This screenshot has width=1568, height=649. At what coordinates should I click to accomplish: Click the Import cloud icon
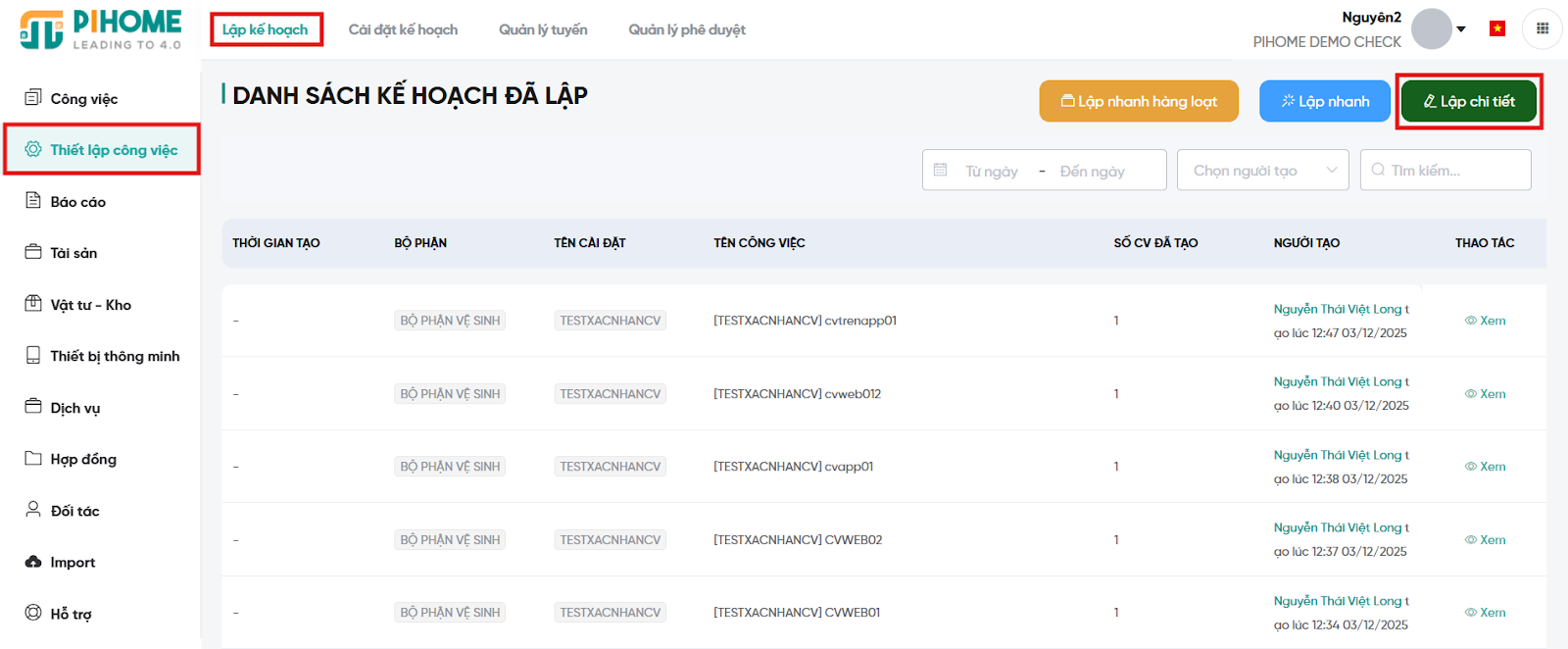coord(33,562)
